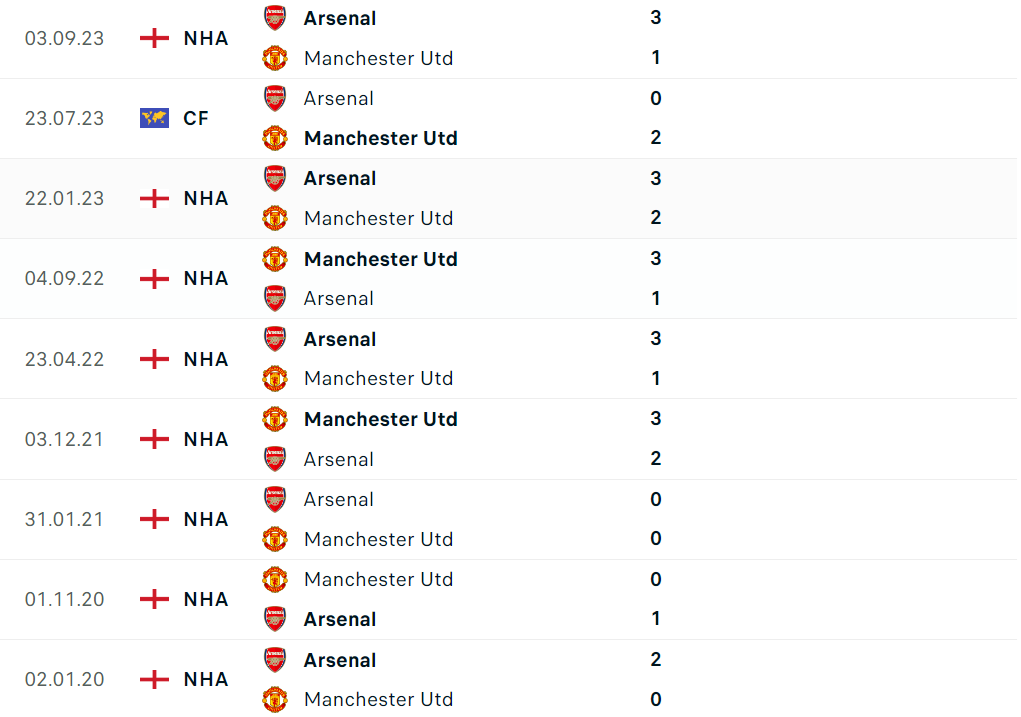1021x717 pixels.
Task: Click Arsenal crest in the 02.01.20 match
Action: click(x=275, y=660)
